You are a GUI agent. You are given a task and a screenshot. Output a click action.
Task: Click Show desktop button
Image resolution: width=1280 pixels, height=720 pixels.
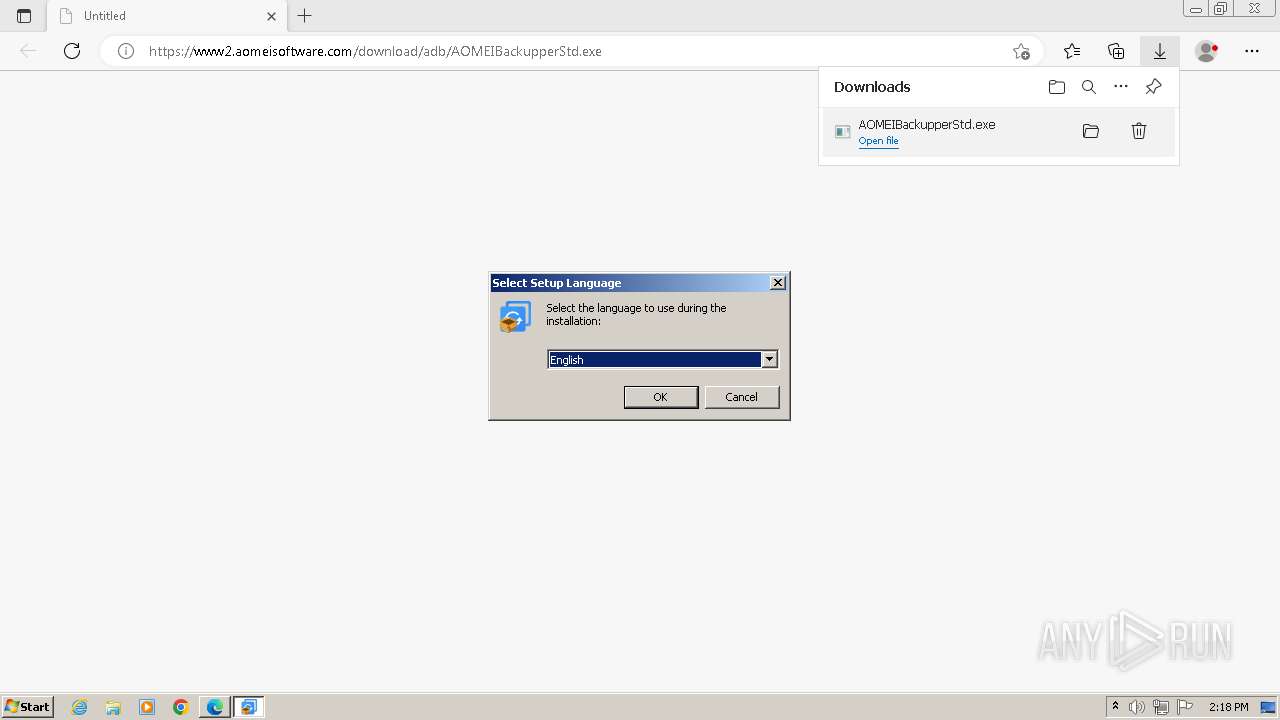click(1268, 707)
